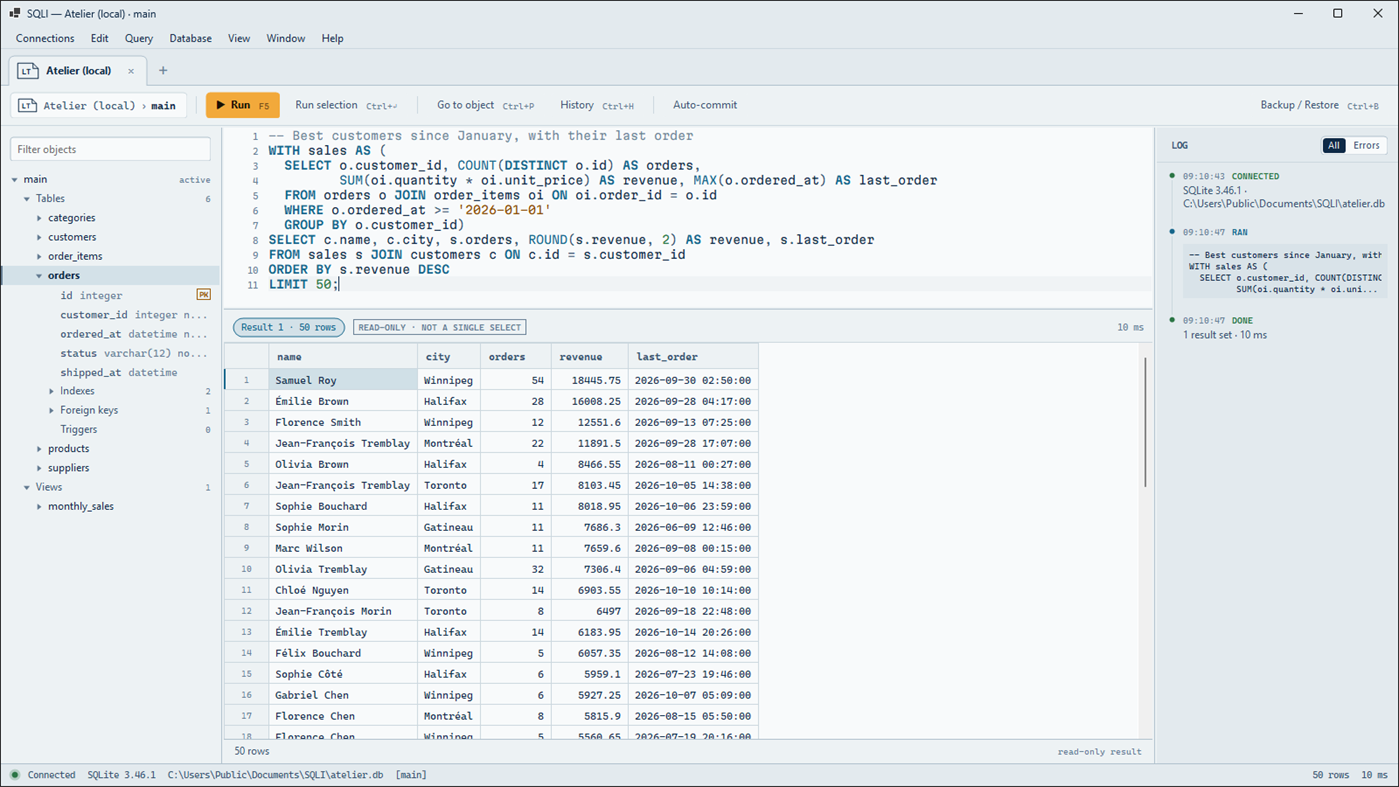
Task: Collapse the Views group
Action: 27,487
